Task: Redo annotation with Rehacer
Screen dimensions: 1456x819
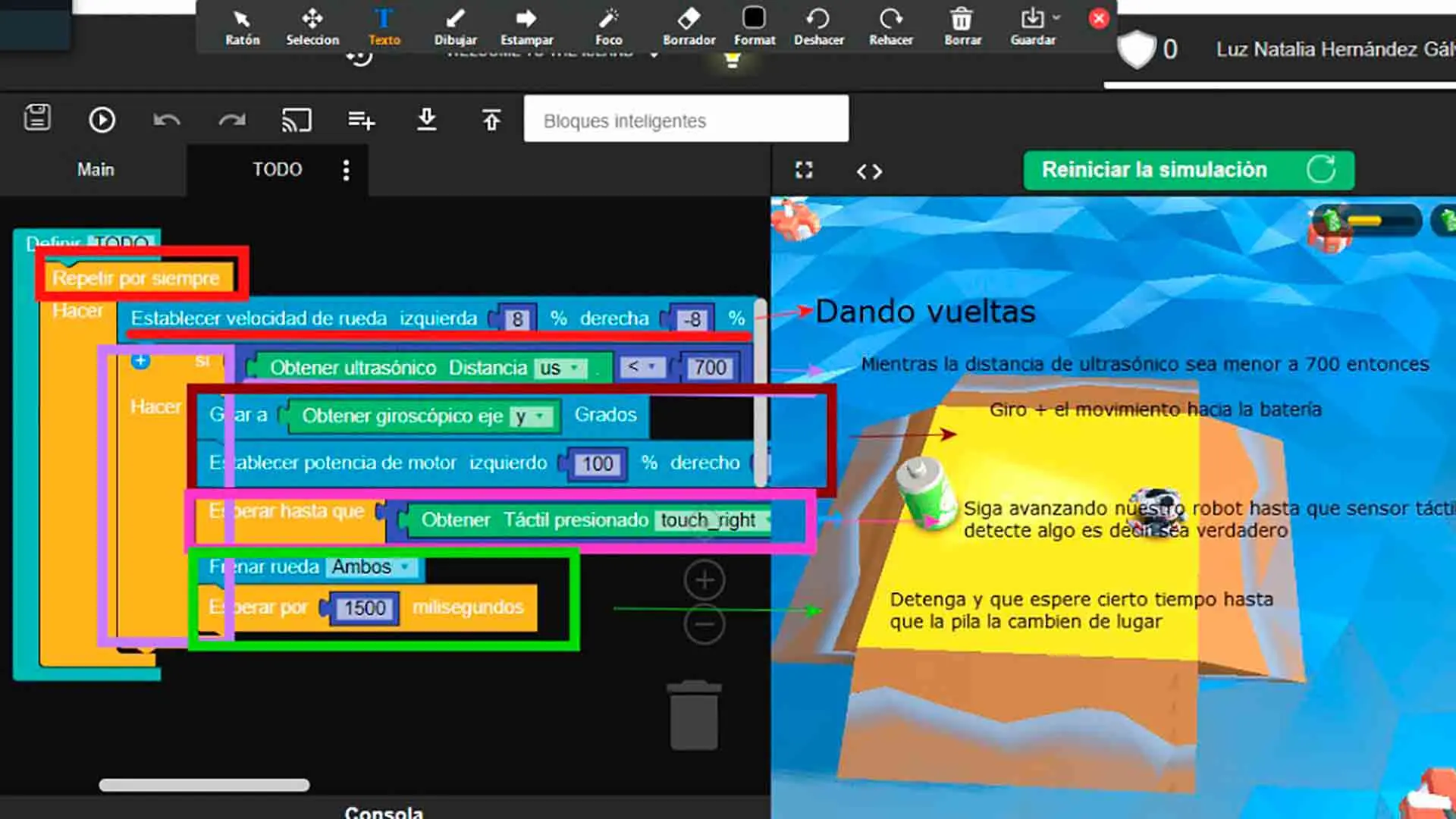Action: [x=891, y=27]
